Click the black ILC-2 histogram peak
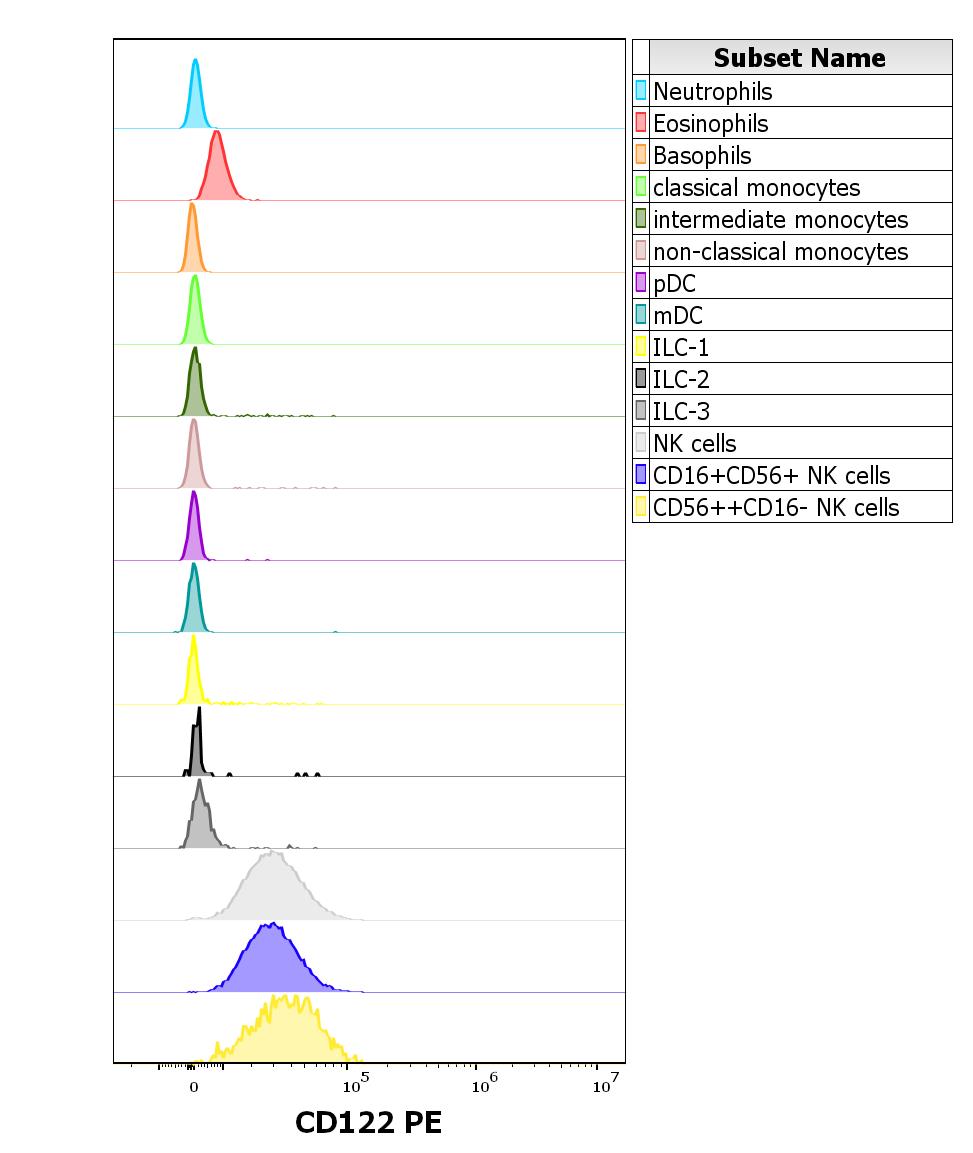Viewport: 973px width, 1153px height. (197, 750)
